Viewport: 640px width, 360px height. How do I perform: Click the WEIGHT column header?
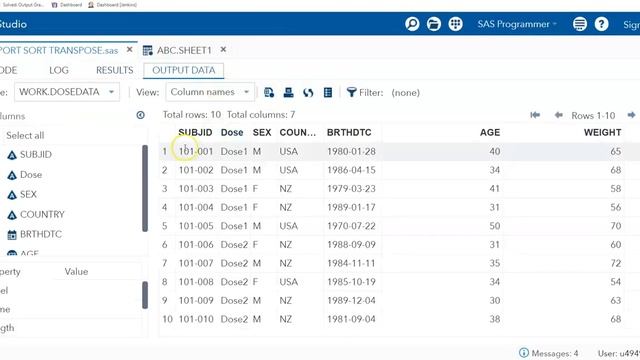(x=602, y=132)
